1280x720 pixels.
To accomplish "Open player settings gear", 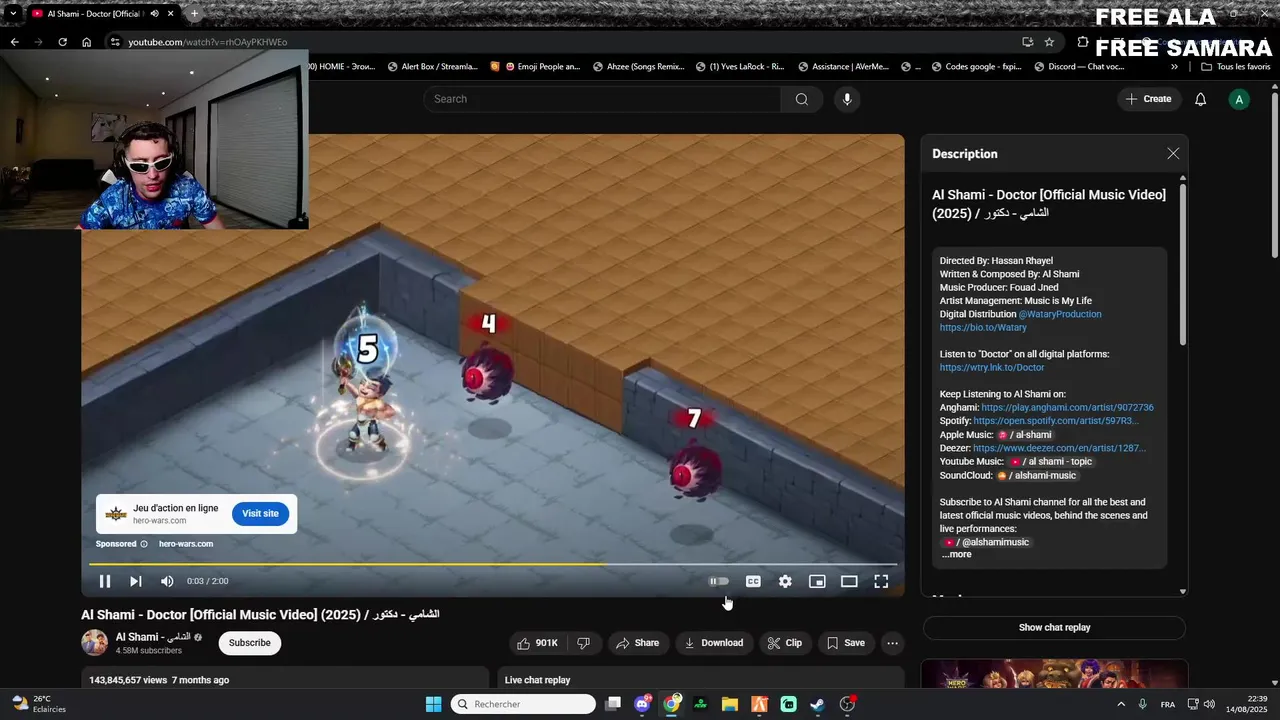I will 785,581.
